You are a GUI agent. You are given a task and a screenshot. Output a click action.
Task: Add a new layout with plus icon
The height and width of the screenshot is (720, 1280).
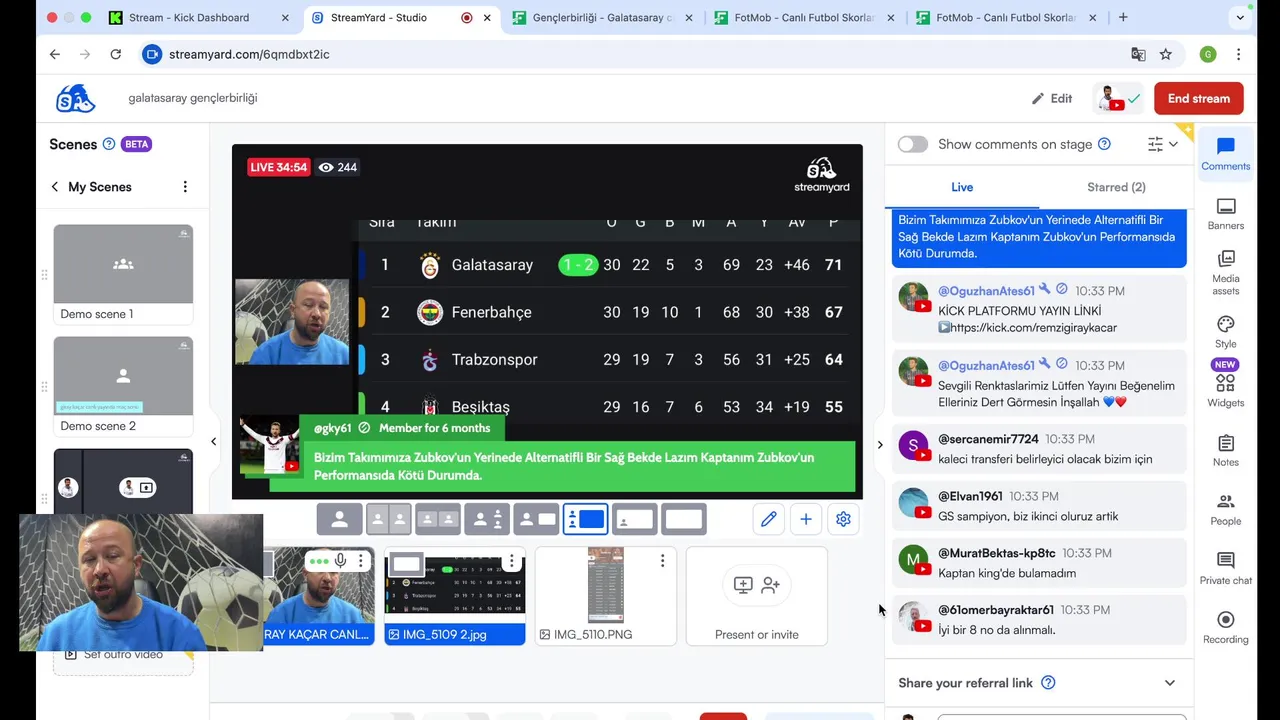coord(806,519)
